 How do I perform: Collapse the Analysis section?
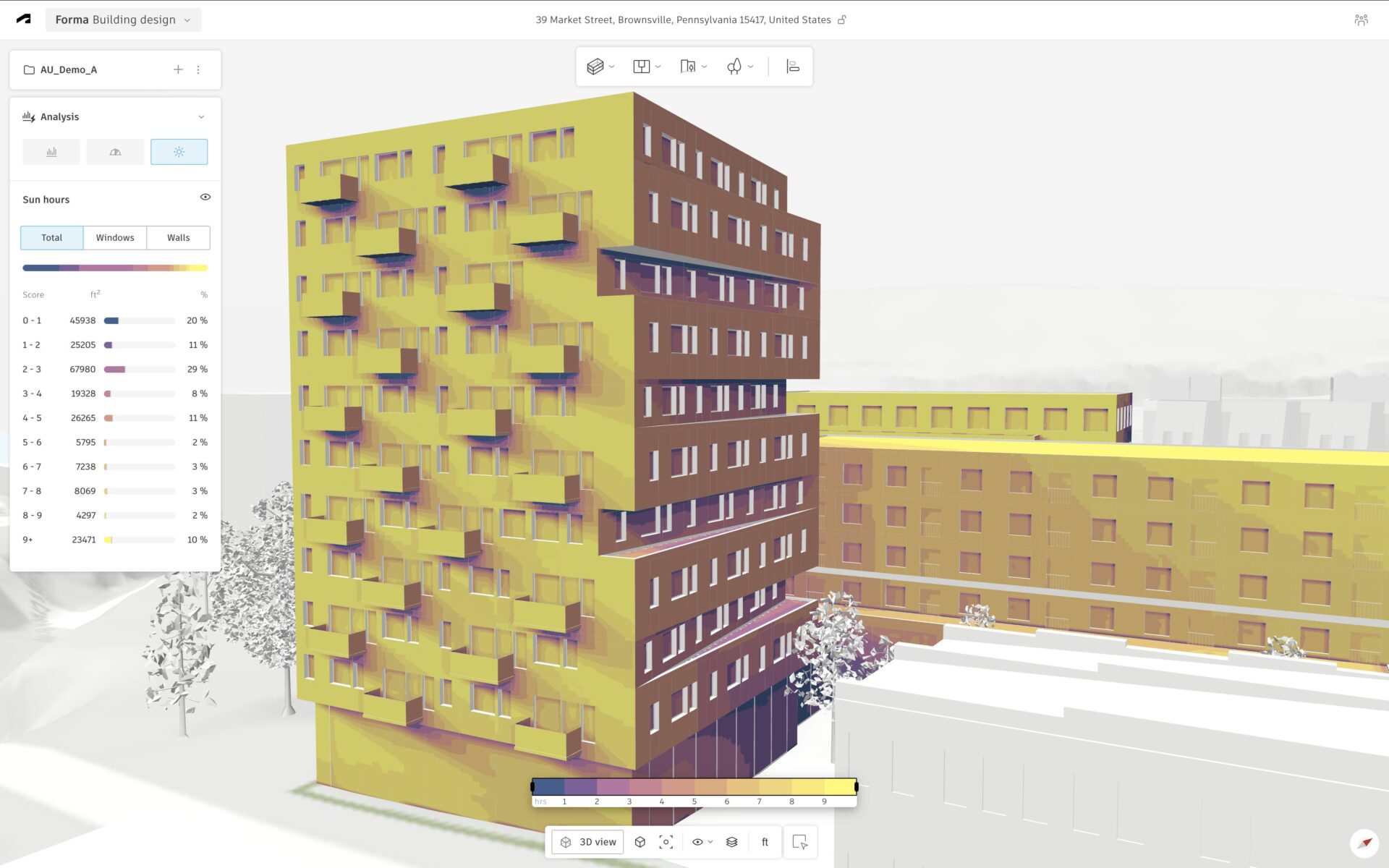pos(202,116)
